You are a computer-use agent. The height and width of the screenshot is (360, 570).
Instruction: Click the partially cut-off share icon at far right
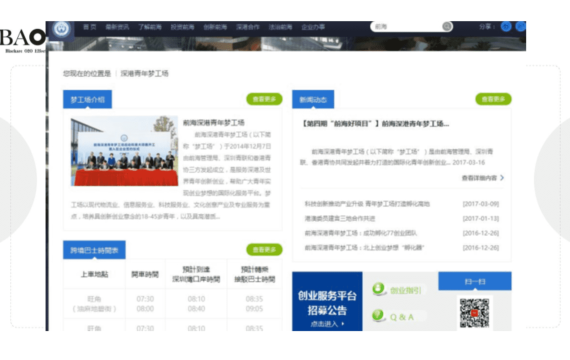(521, 27)
